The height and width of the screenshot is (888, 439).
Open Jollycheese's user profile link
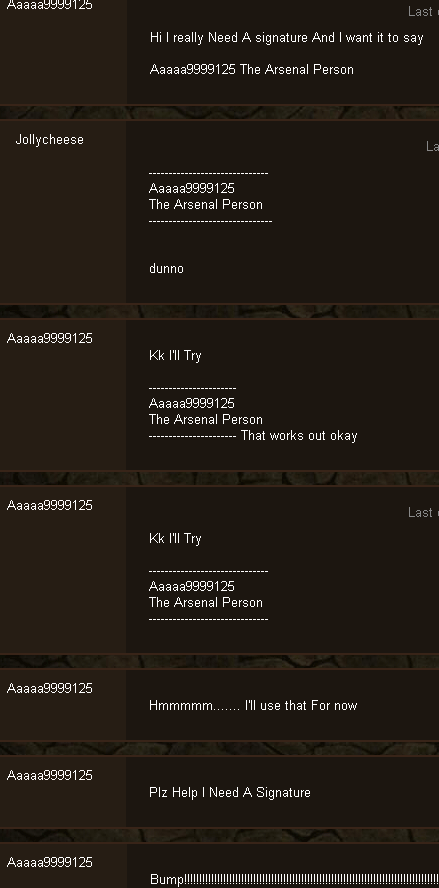tap(50, 139)
